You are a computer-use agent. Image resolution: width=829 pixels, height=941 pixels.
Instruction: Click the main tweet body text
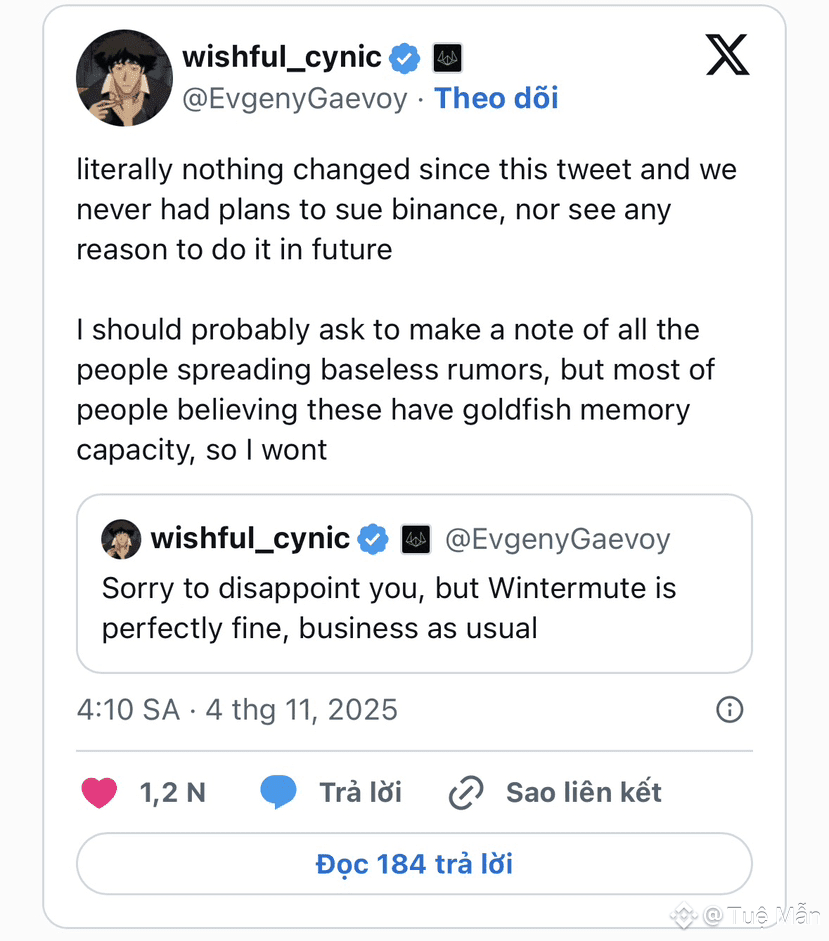coord(406,310)
